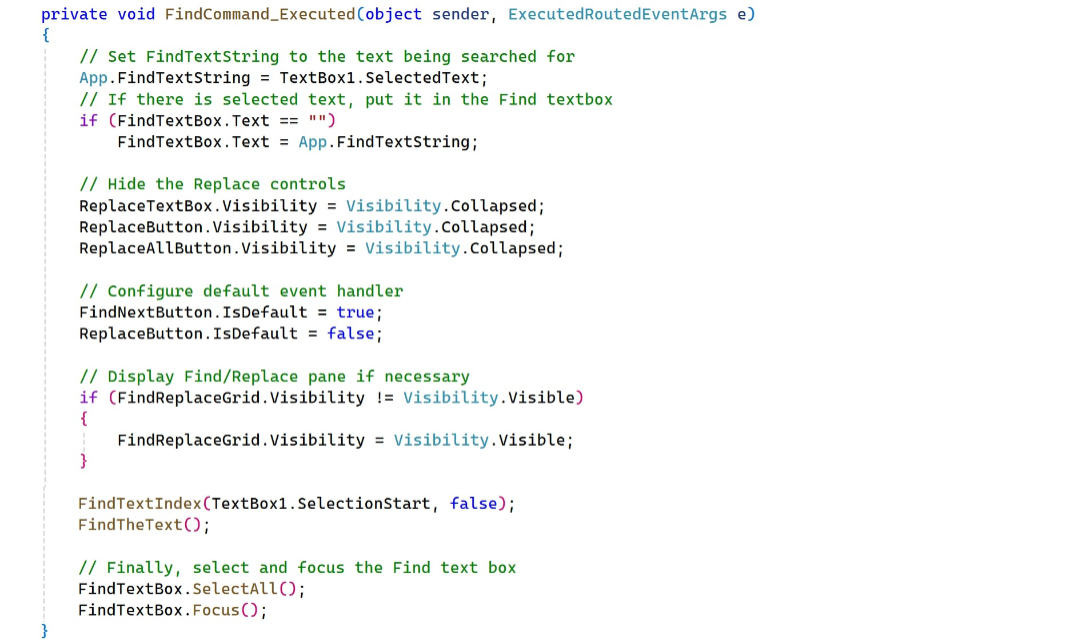
Task: Click the Focus method call on FindTextBox
Action: pyautogui.click(x=216, y=610)
